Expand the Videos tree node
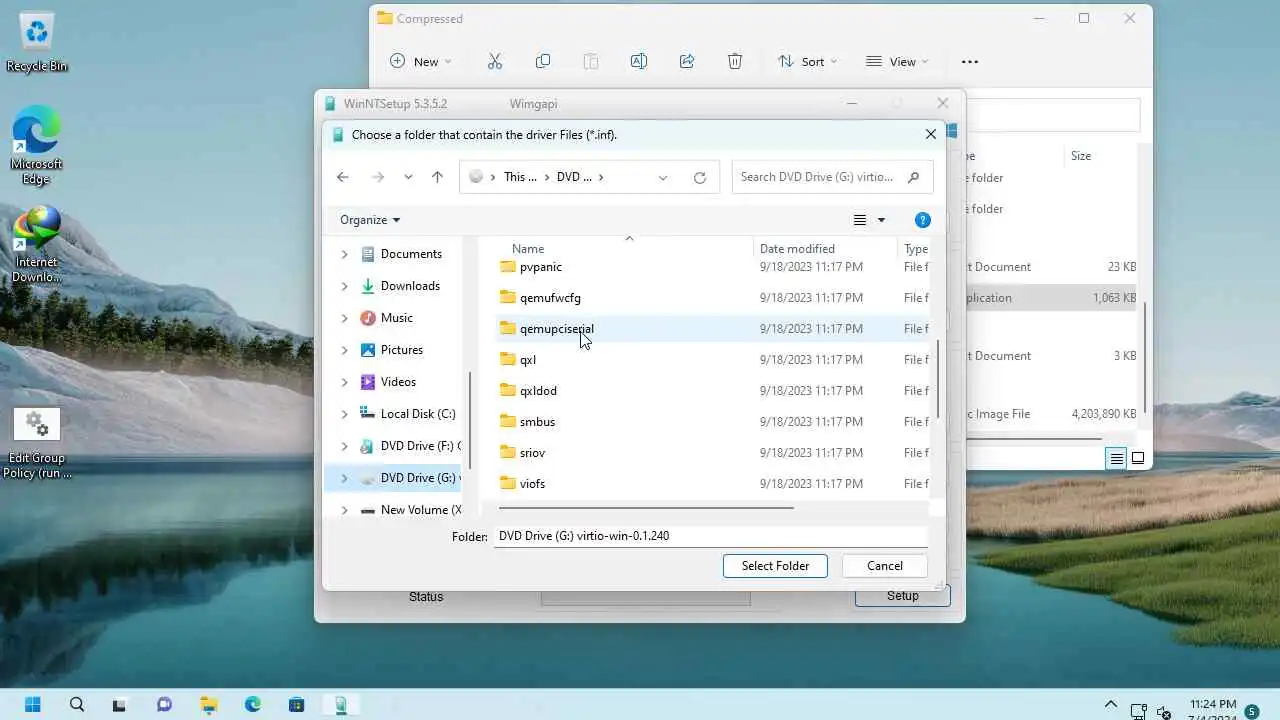 pyautogui.click(x=344, y=382)
